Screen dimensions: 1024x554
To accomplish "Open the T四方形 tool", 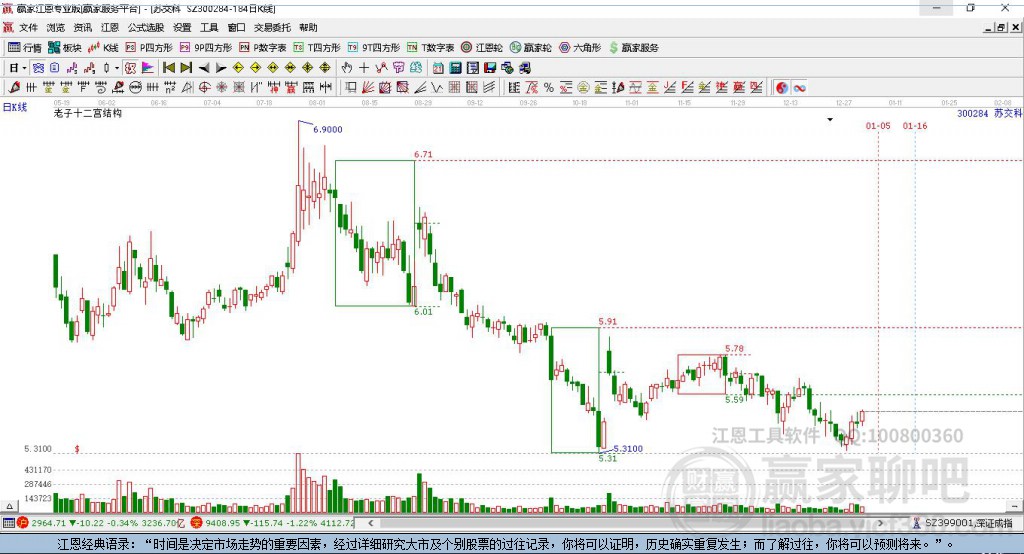I will click(317, 48).
